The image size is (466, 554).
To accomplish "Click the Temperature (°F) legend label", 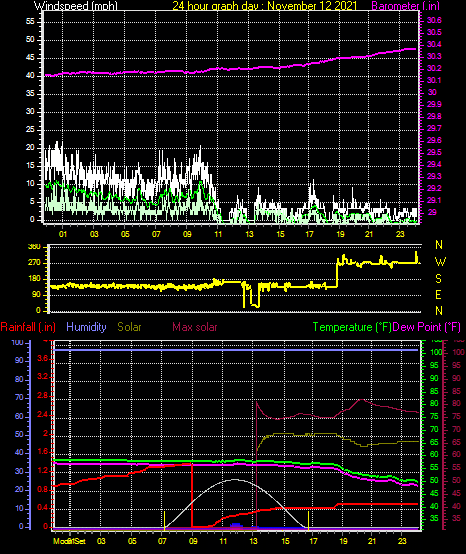I will pos(352,327).
